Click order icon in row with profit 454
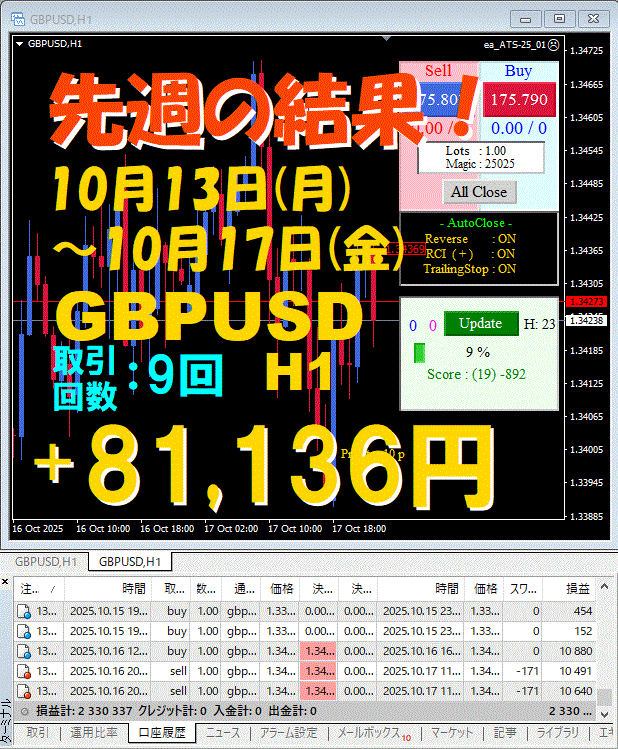Image resolution: width=618 pixels, height=749 pixels. tap(24, 611)
